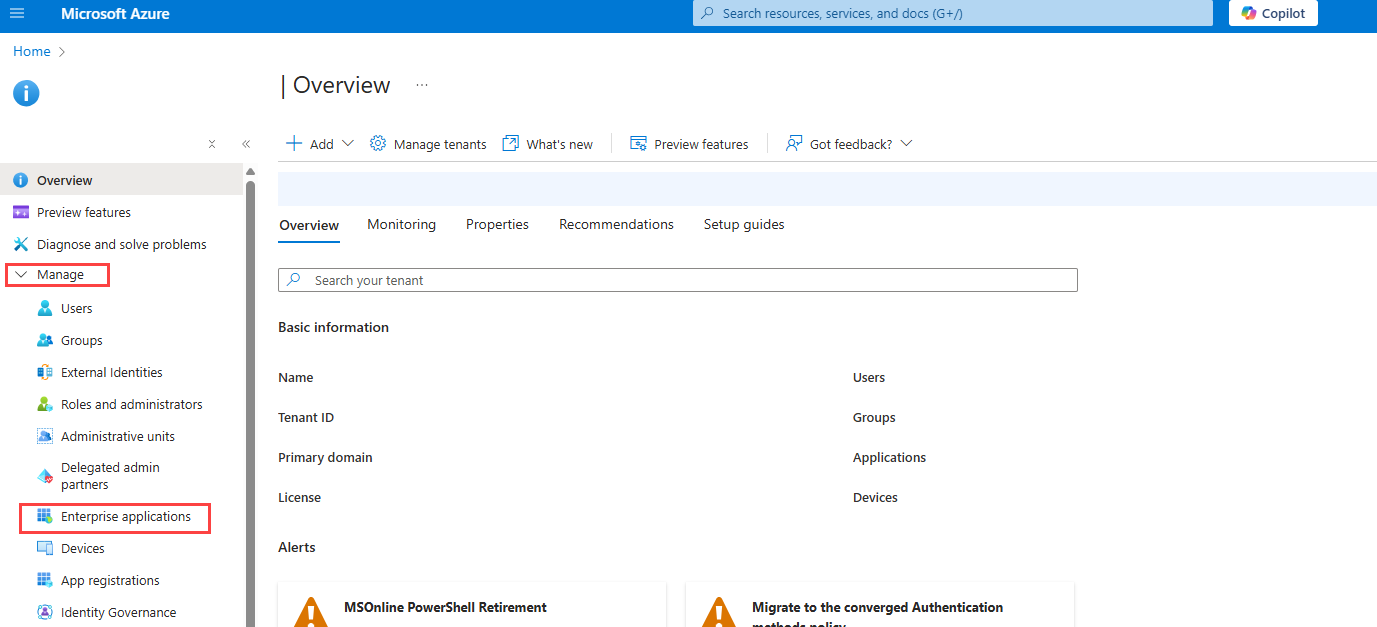Image resolution: width=1377 pixels, height=627 pixels.
Task: Click the Preview features toolbar button
Action: coord(689,144)
